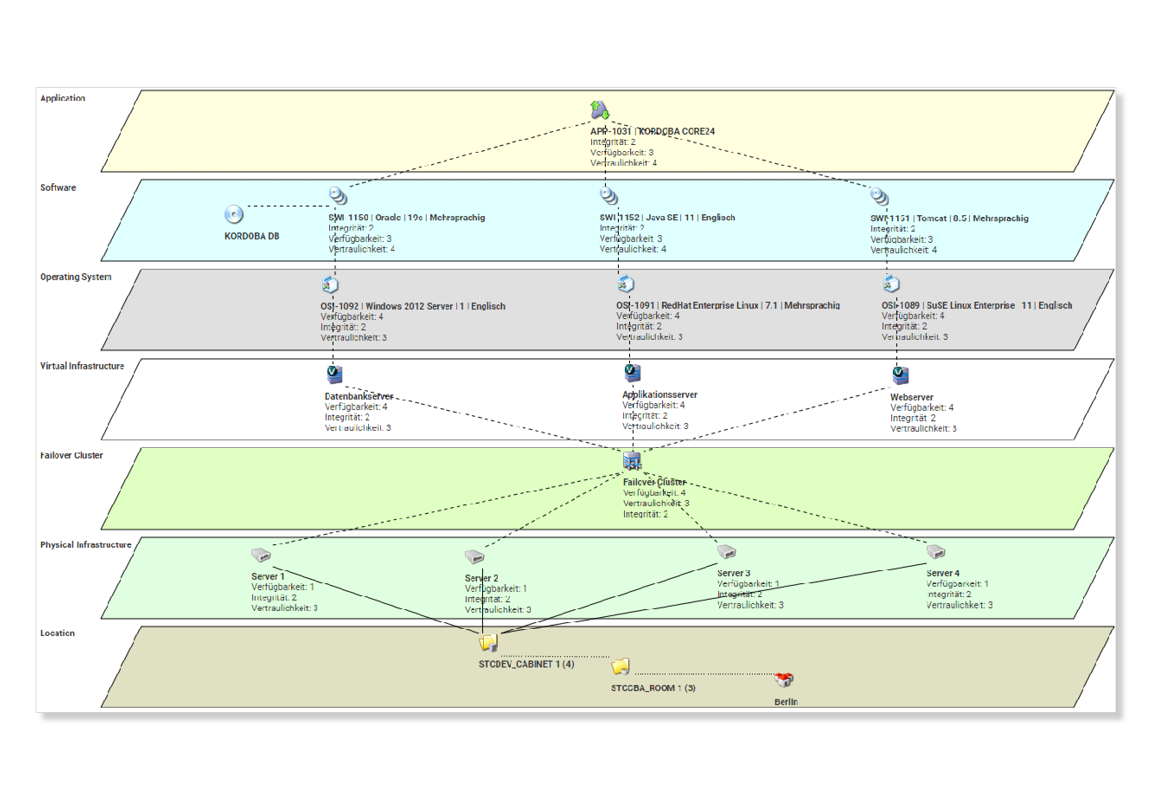
Task: Select the SWI-1150 Oracle software icon
Action: [x=338, y=196]
